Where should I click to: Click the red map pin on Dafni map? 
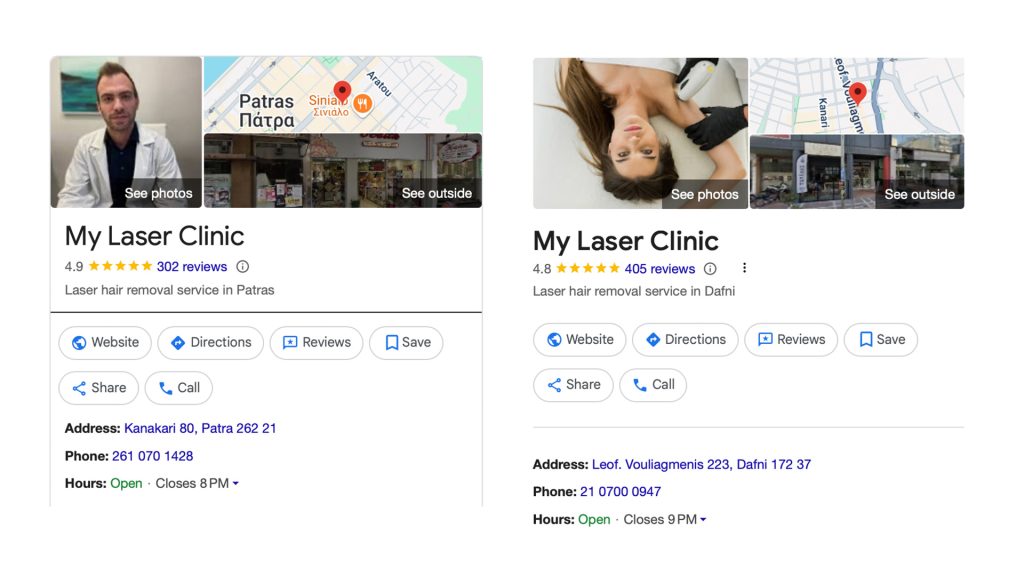tap(857, 93)
